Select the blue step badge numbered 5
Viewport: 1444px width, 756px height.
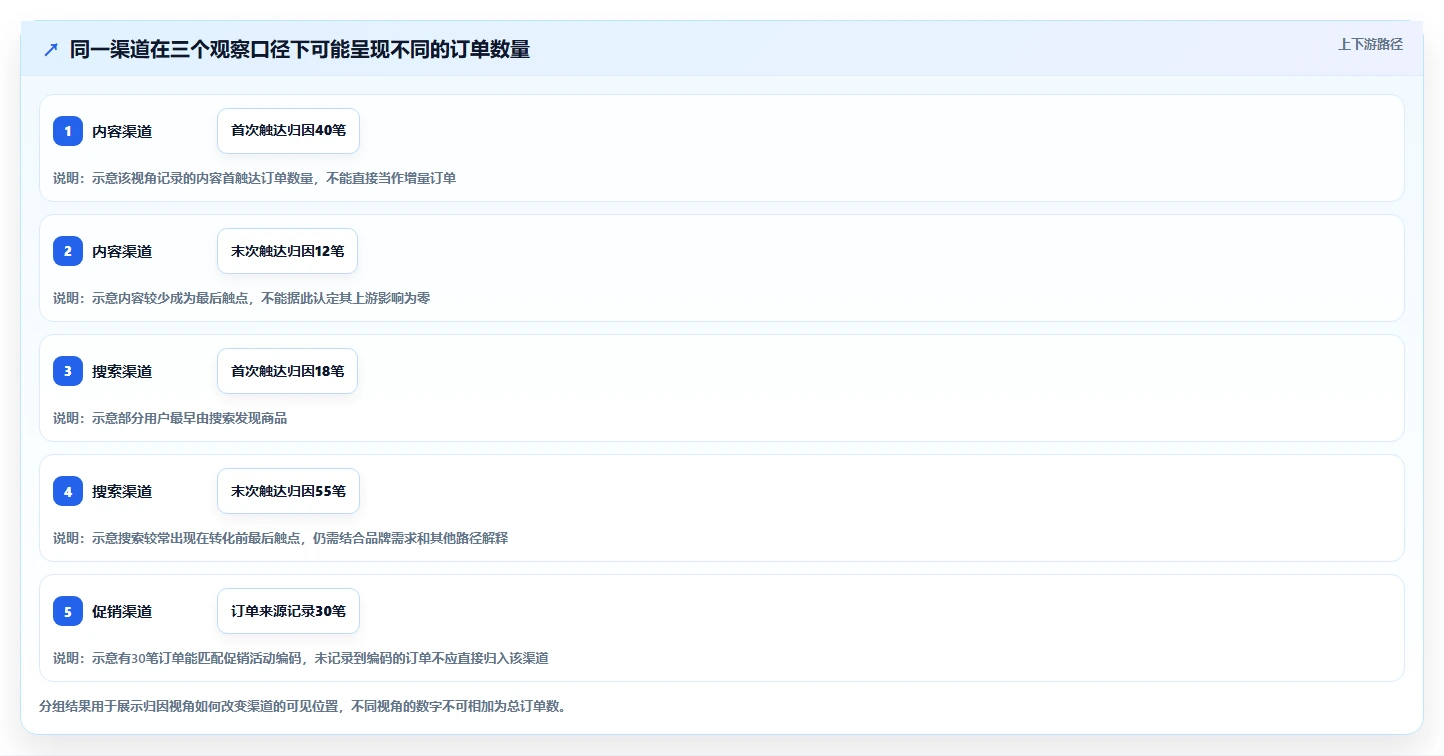pyautogui.click(x=68, y=611)
